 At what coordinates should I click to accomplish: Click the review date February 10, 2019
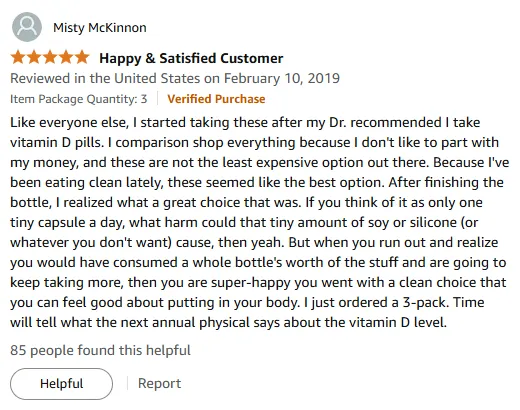click(x=282, y=79)
